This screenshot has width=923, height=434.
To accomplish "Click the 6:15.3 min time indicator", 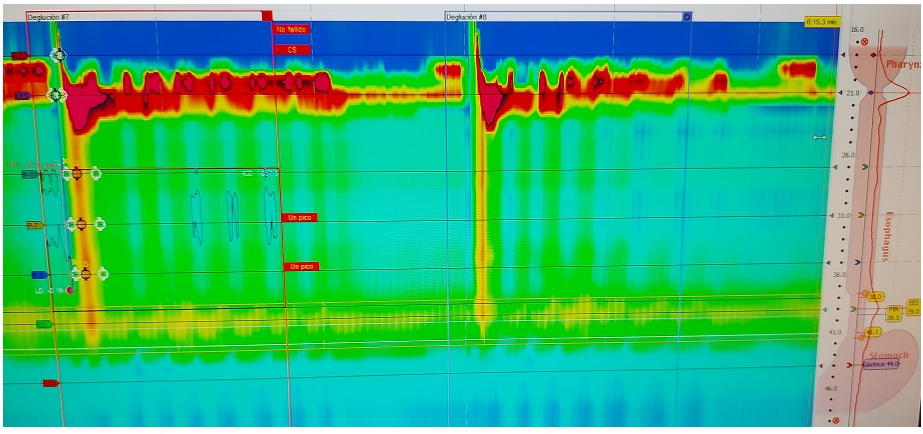I will pos(822,21).
